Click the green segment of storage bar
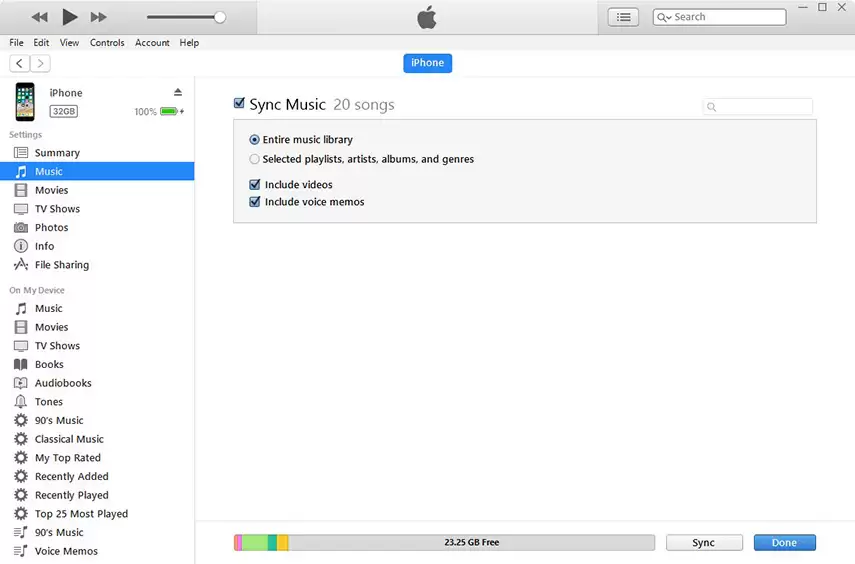The height and width of the screenshot is (564, 855). pyautogui.click(x=255, y=542)
